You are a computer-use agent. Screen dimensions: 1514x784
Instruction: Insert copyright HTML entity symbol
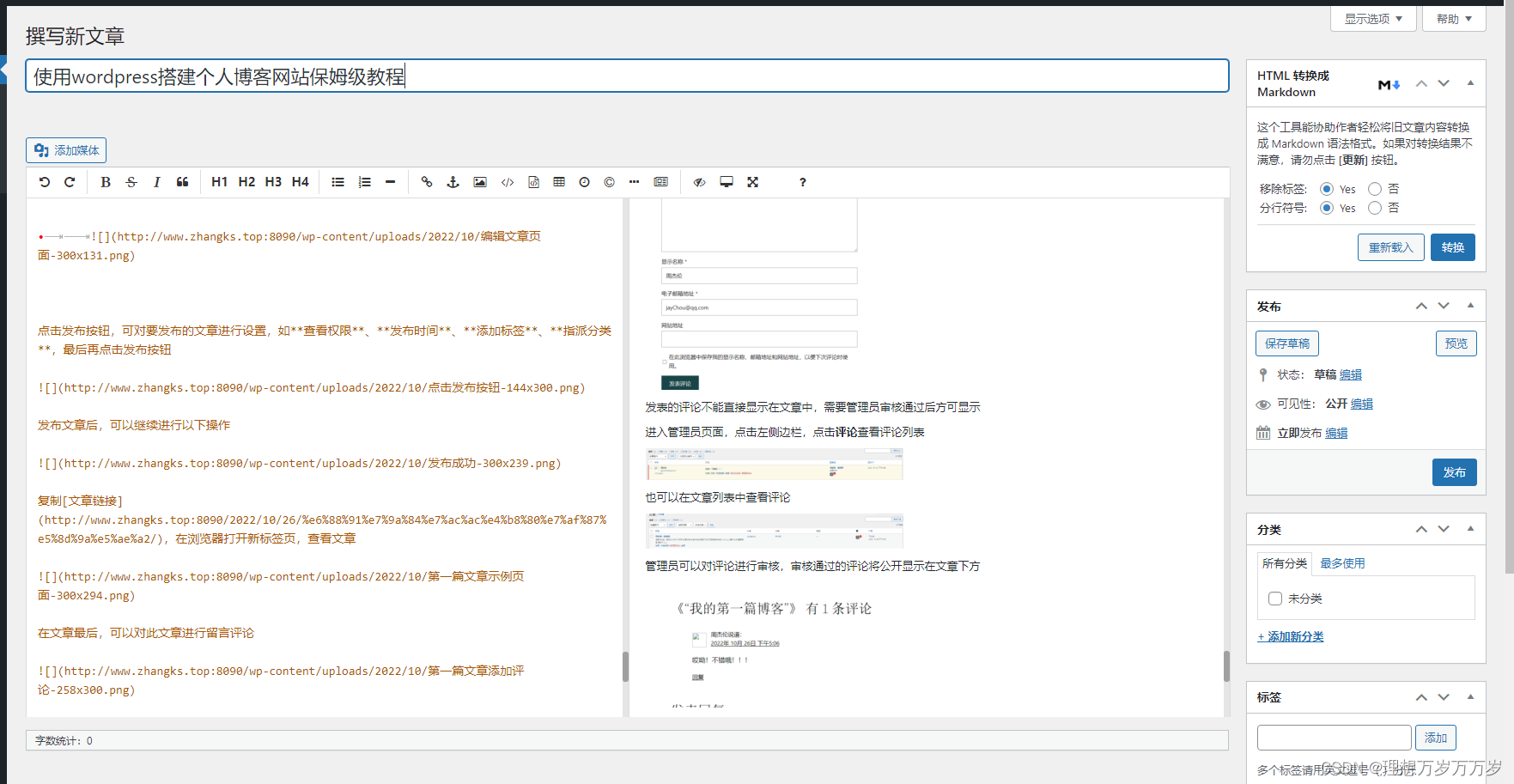pyautogui.click(x=610, y=182)
